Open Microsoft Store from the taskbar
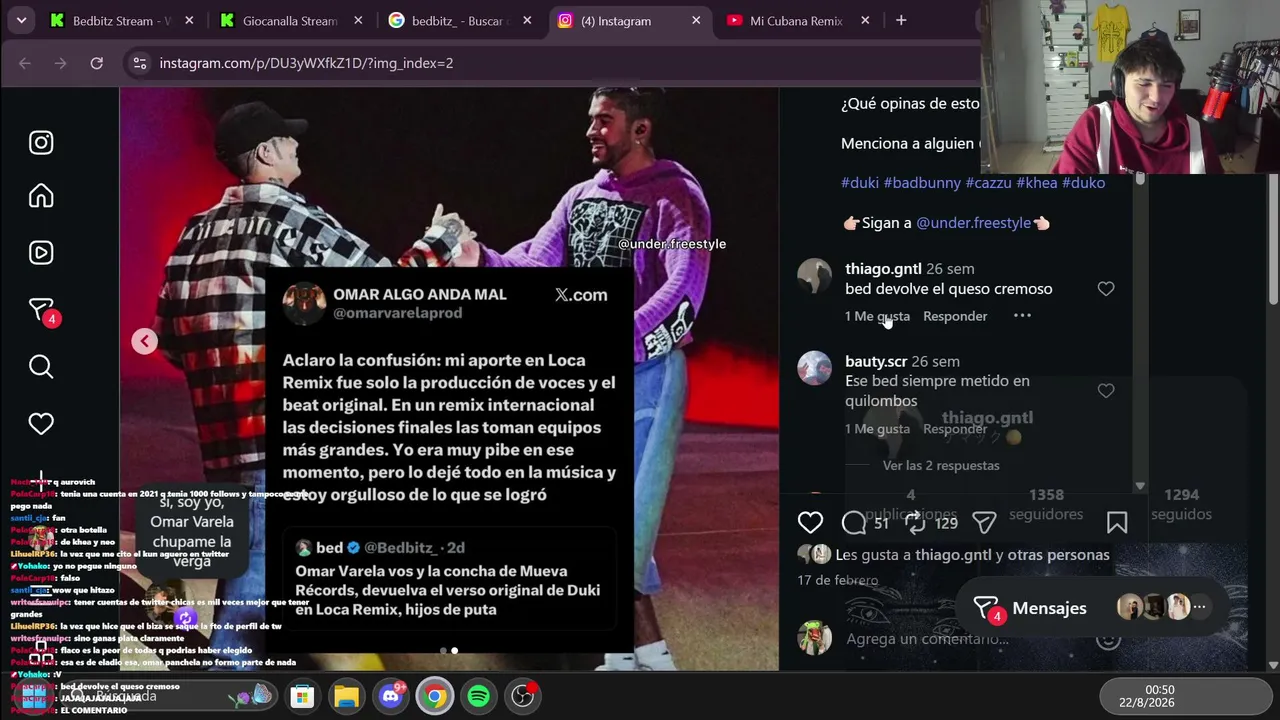1280x720 pixels. pos(302,696)
